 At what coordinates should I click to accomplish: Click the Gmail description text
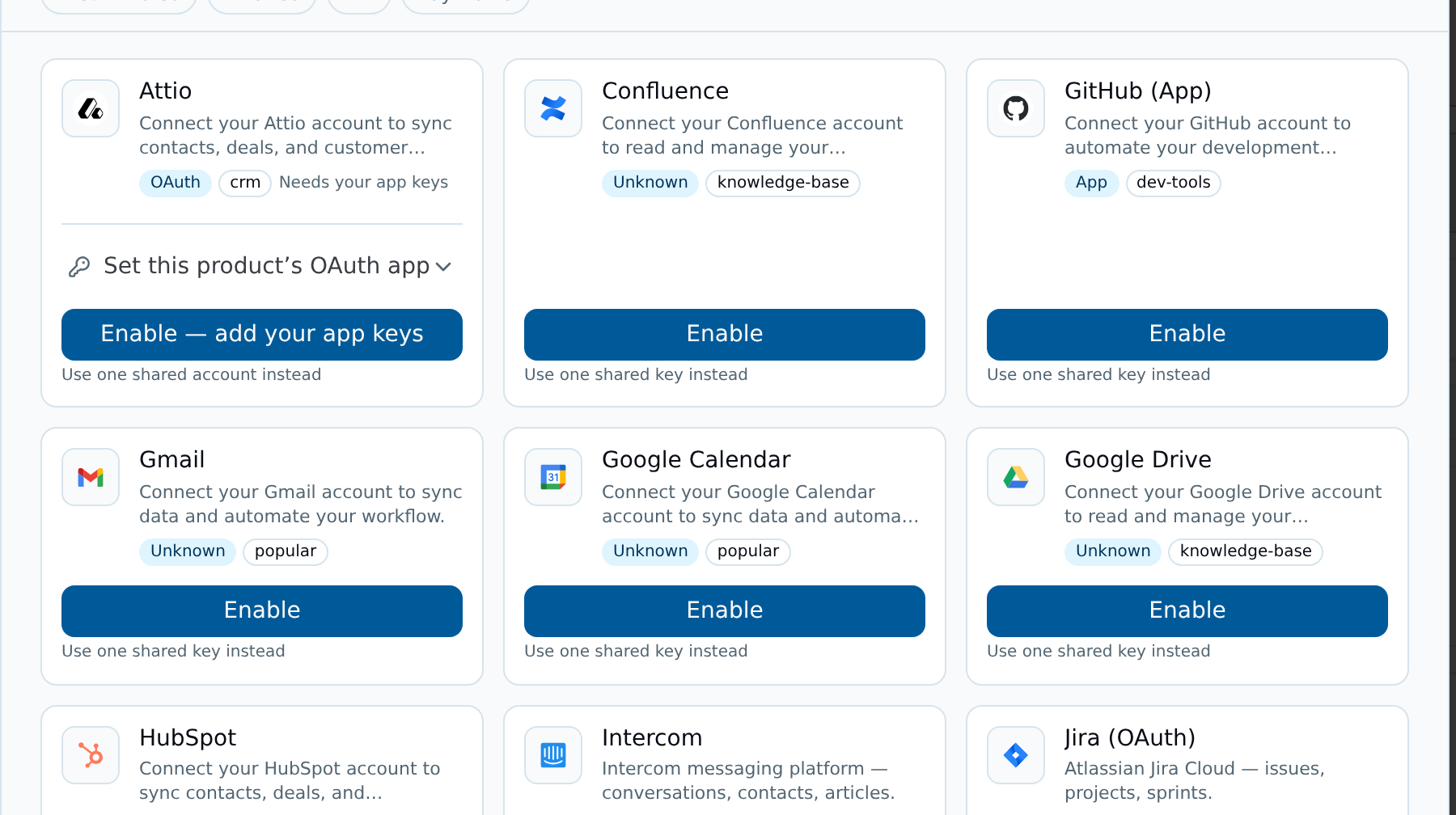[x=301, y=504]
